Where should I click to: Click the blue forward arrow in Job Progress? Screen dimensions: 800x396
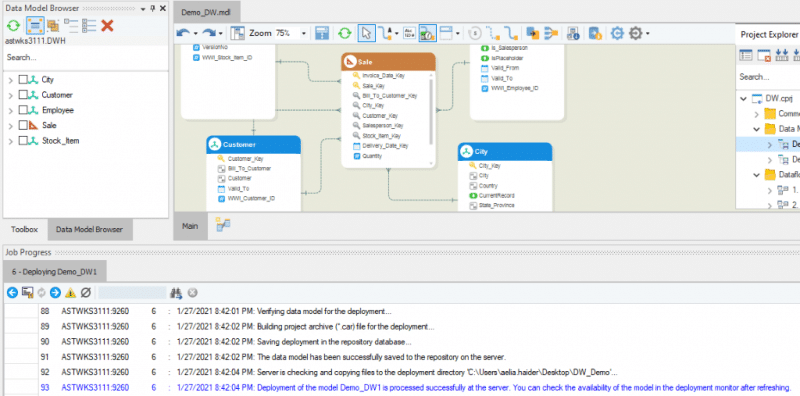[56, 293]
